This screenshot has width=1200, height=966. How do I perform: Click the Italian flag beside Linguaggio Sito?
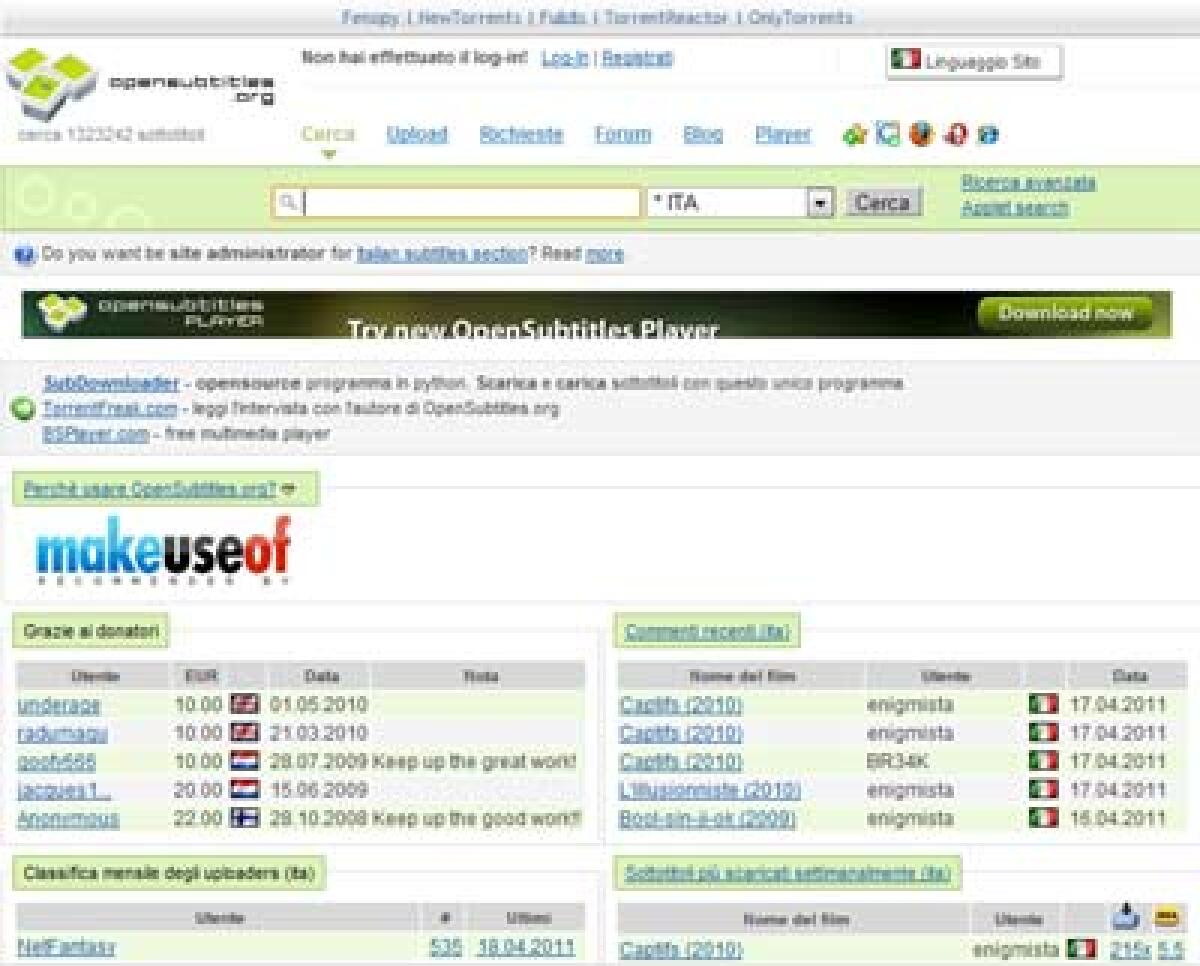(905, 61)
